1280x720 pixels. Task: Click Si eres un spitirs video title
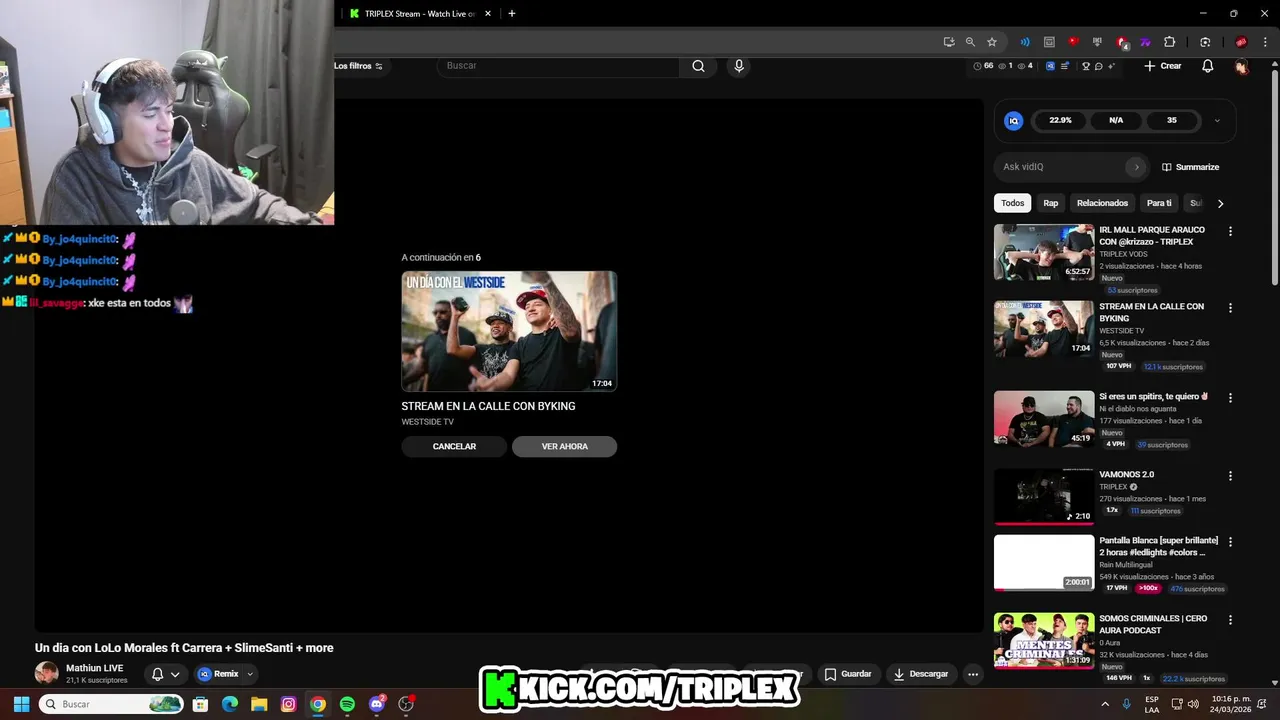pyautogui.click(x=1154, y=396)
